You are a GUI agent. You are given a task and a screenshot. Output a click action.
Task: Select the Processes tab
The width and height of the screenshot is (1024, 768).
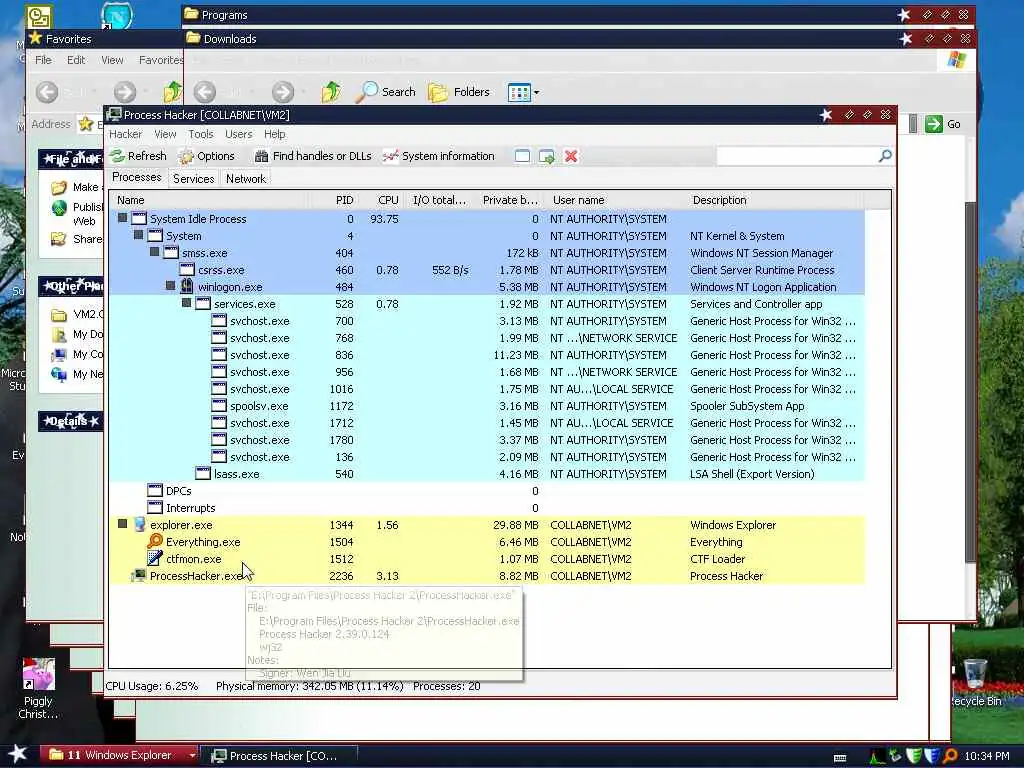click(136, 177)
